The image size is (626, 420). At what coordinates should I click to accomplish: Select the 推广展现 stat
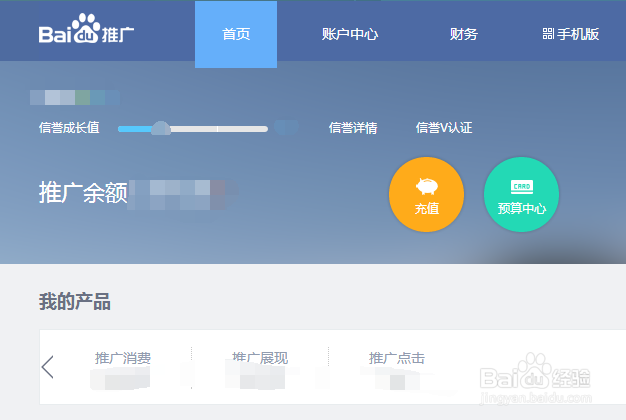pos(260,358)
